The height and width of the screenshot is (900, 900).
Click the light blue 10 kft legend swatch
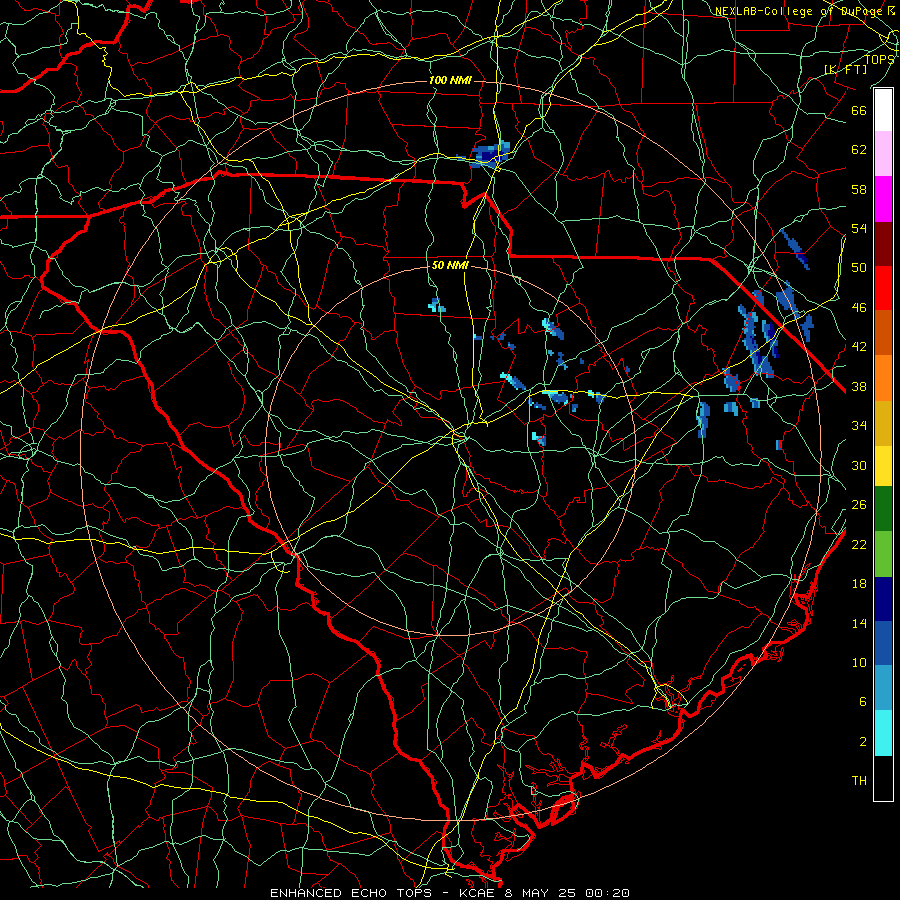[x=883, y=688]
